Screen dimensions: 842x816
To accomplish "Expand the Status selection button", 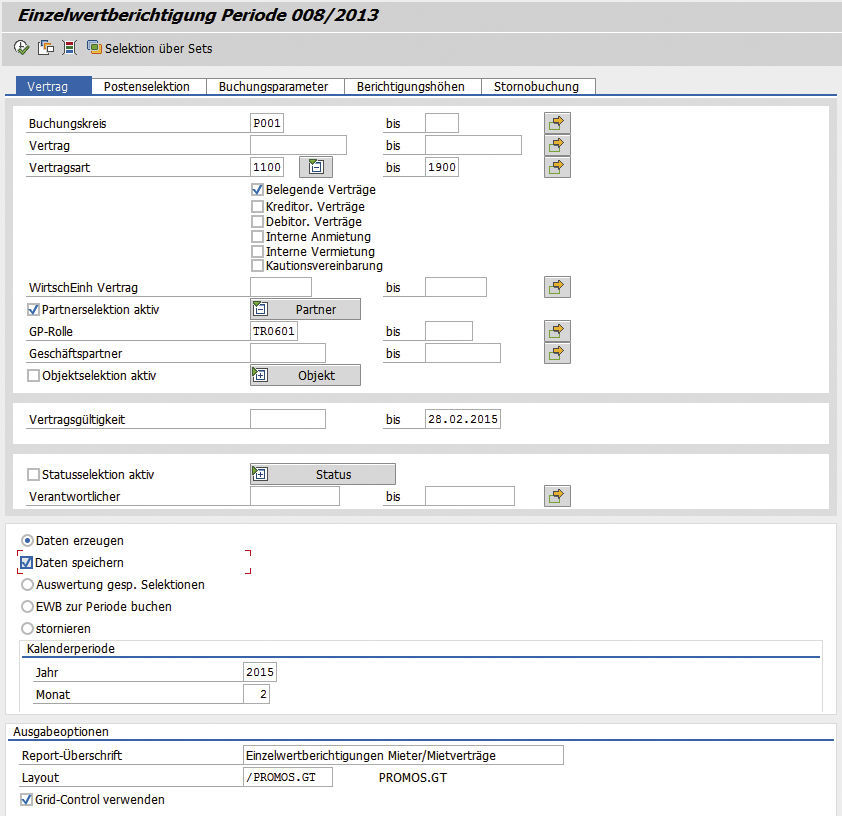I will pyautogui.click(x=322, y=474).
